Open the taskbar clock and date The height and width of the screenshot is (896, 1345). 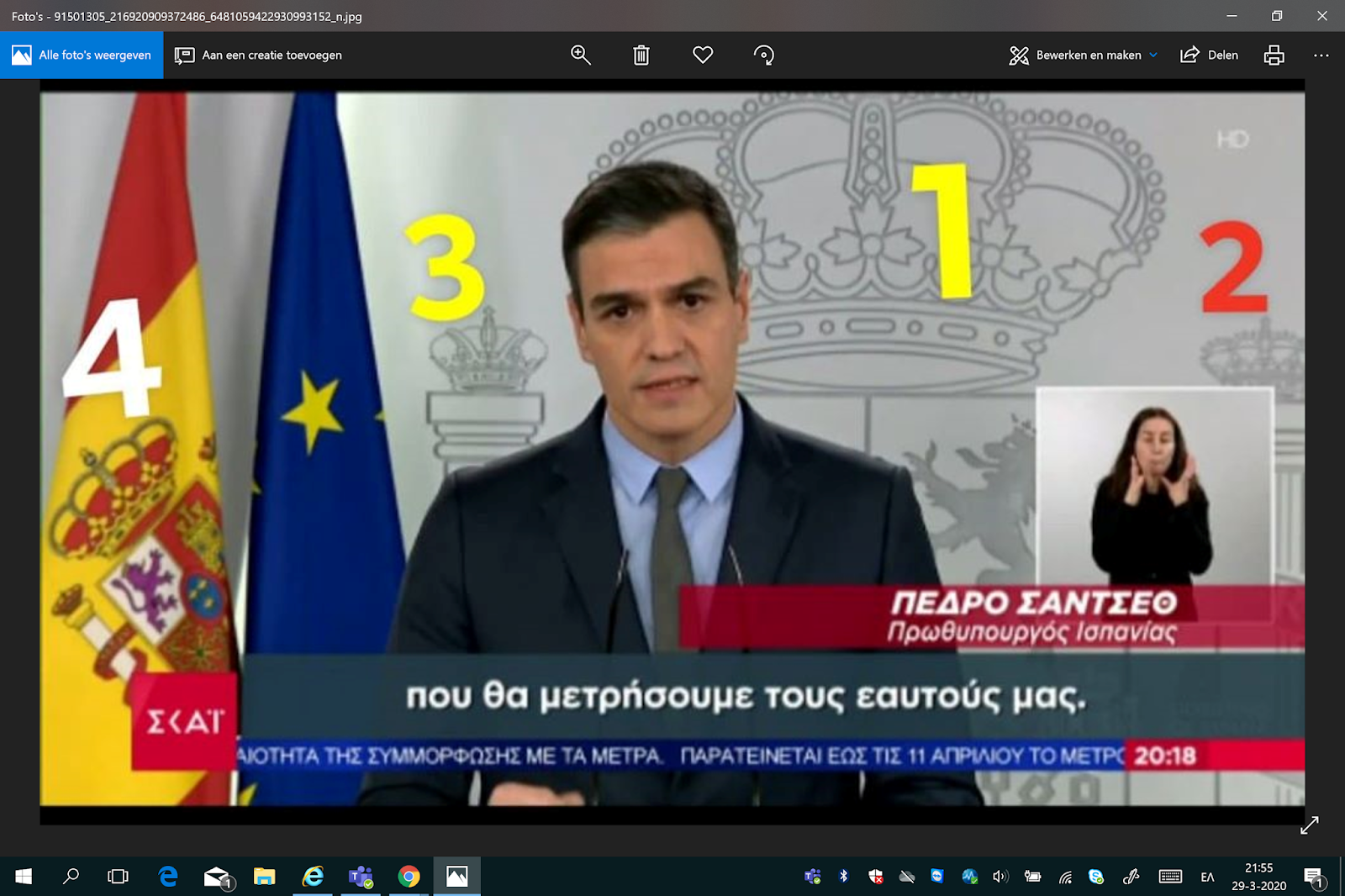pyautogui.click(x=1258, y=877)
